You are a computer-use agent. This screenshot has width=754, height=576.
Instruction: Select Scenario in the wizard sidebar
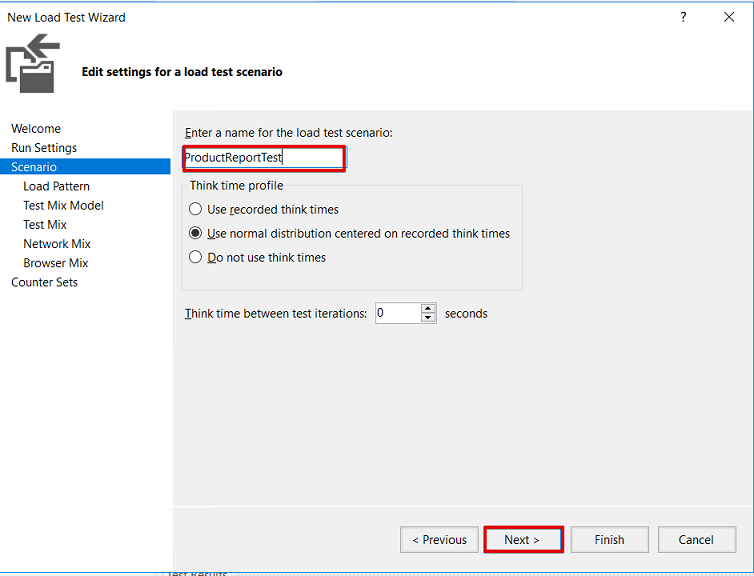point(34,167)
